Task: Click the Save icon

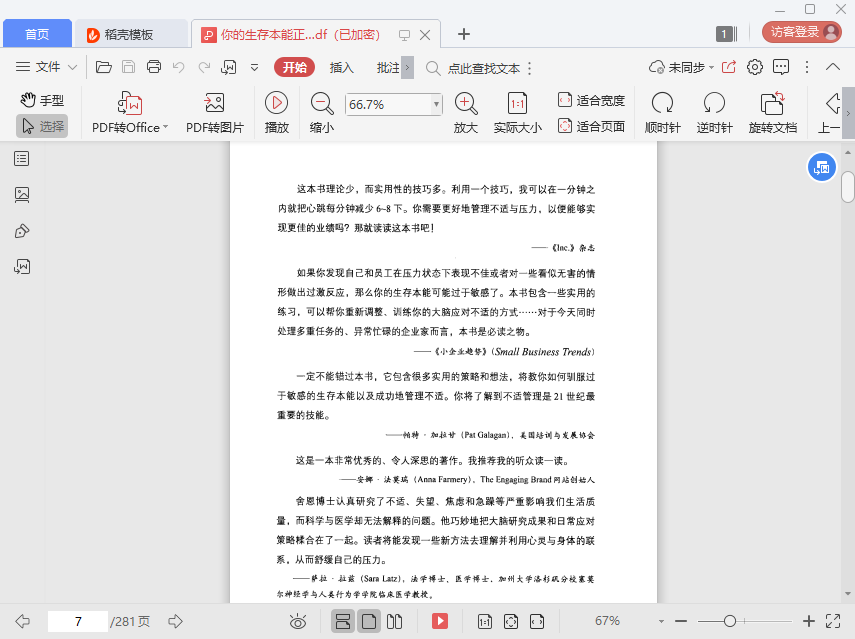Action: click(x=129, y=67)
